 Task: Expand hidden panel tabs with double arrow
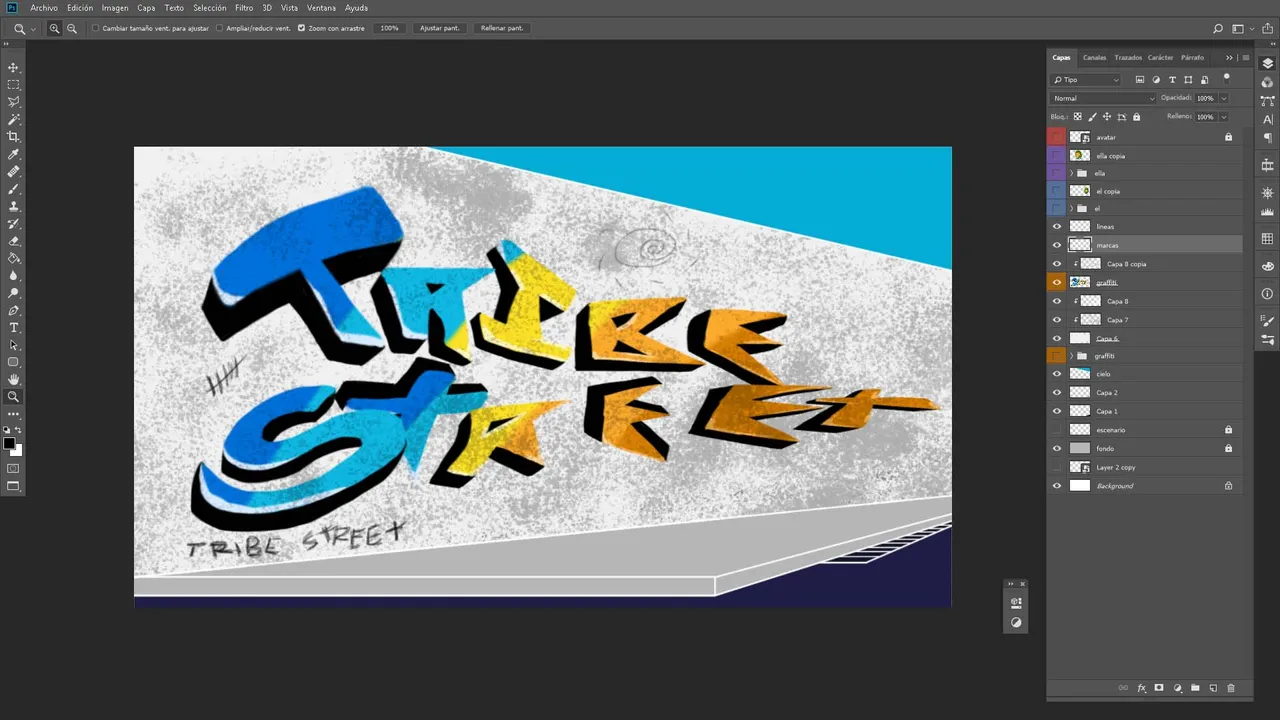[x=1229, y=58]
